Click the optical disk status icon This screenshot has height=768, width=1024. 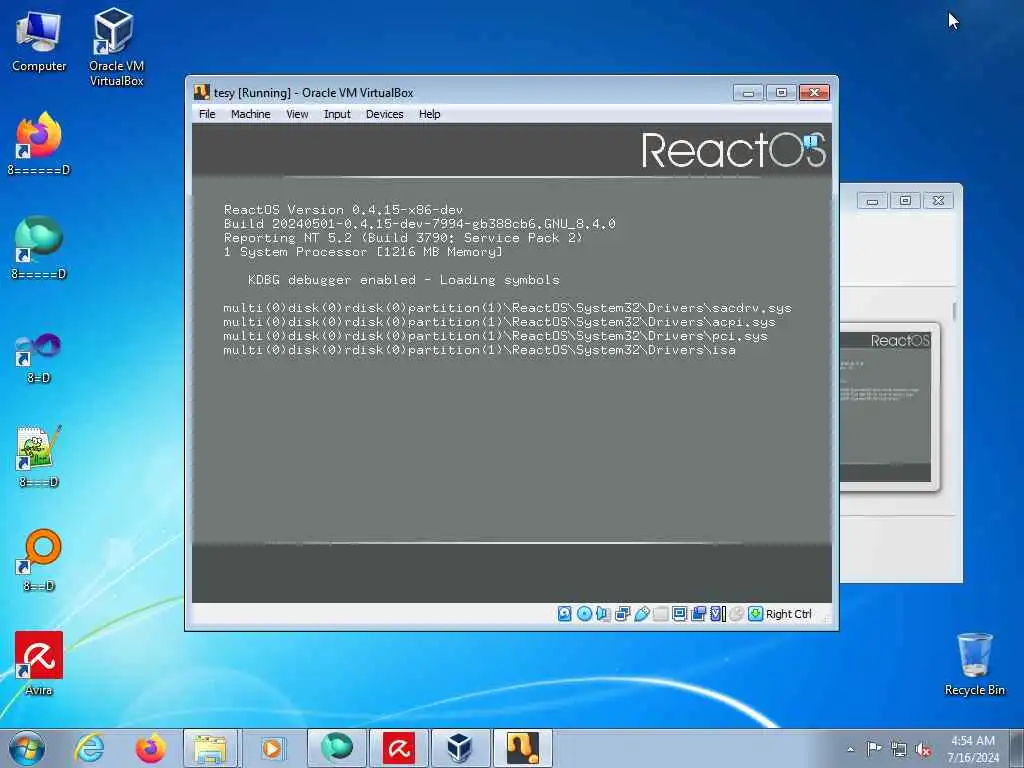coord(584,614)
